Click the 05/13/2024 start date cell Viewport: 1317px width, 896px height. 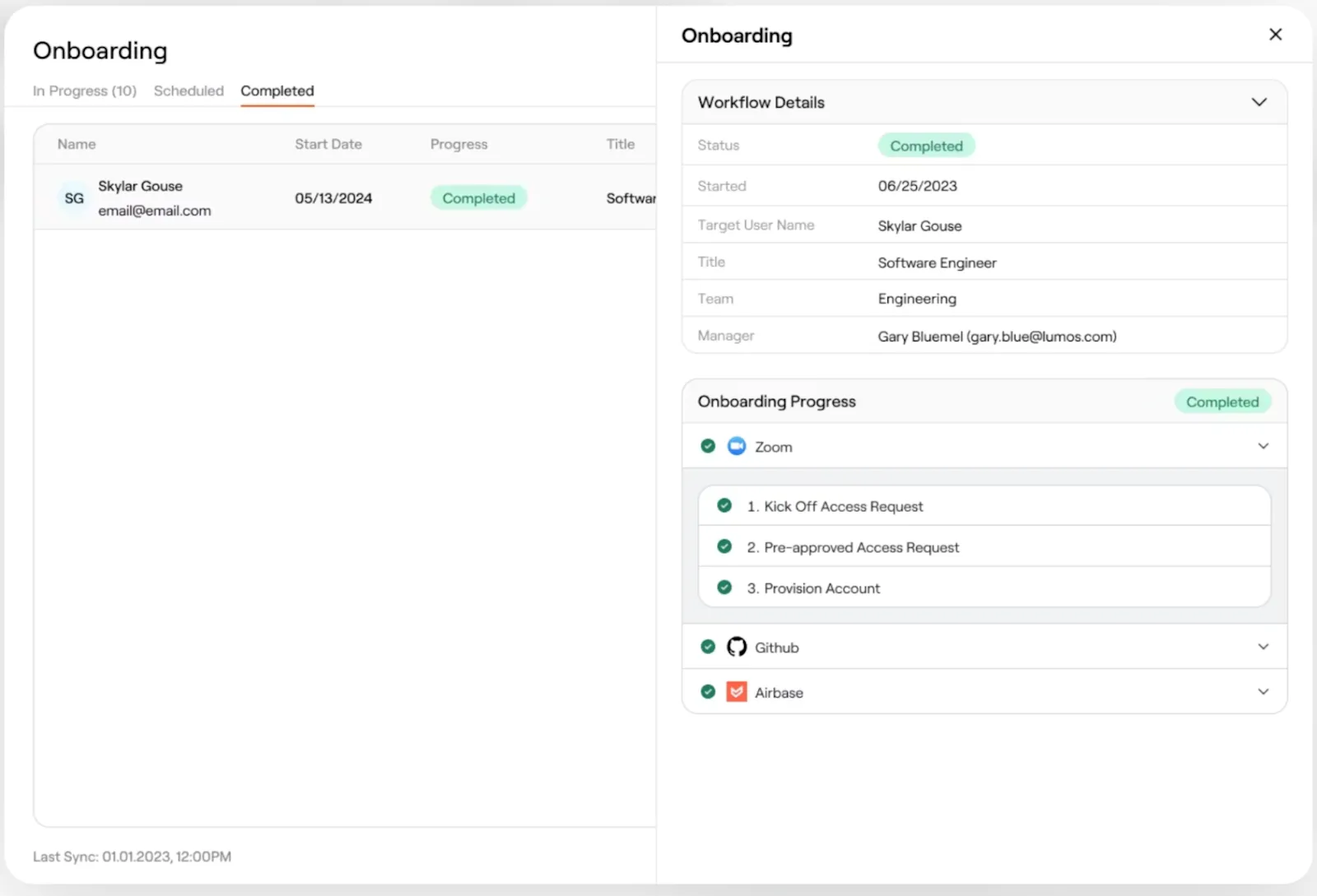coord(333,198)
